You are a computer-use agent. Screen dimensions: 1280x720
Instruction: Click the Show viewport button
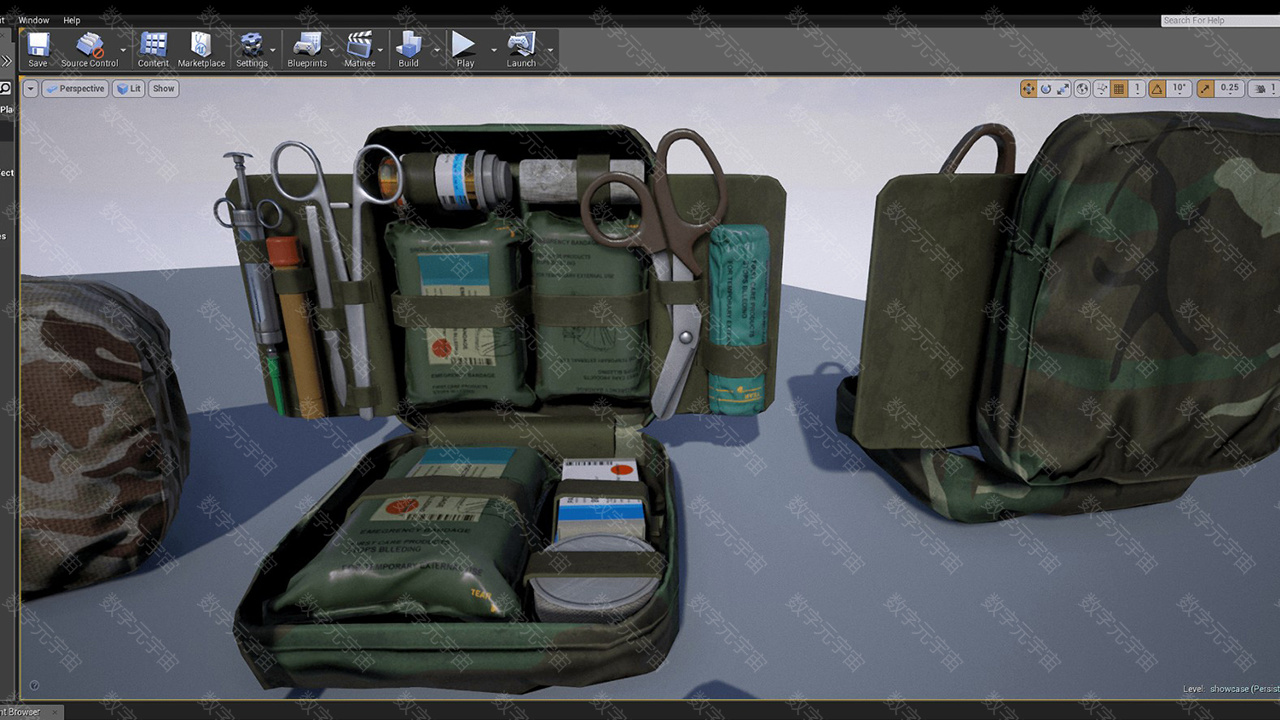click(x=163, y=89)
